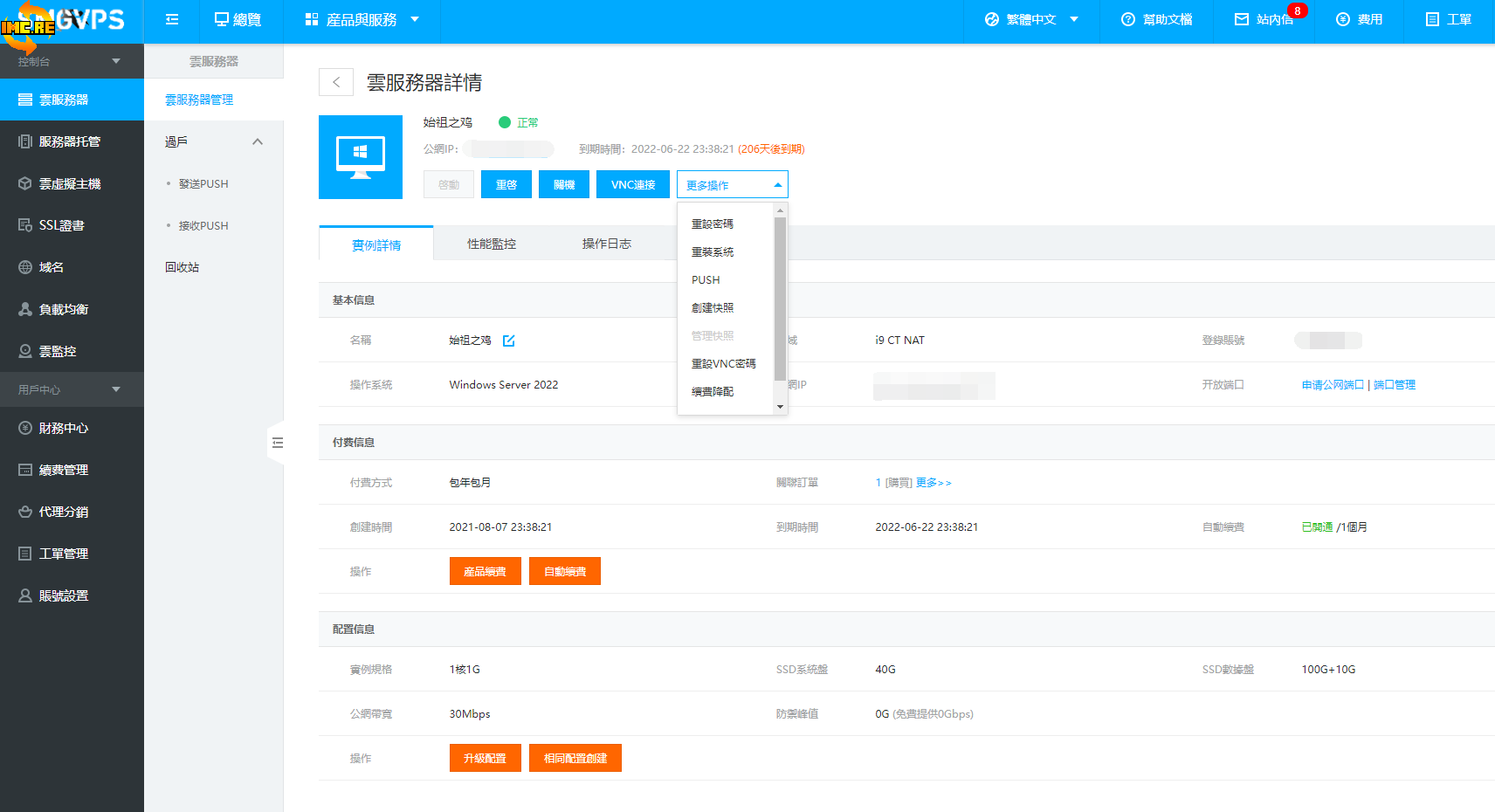Switch to the 性能監控 tab
This screenshot has width=1495, height=812.
pyautogui.click(x=492, y=244)
